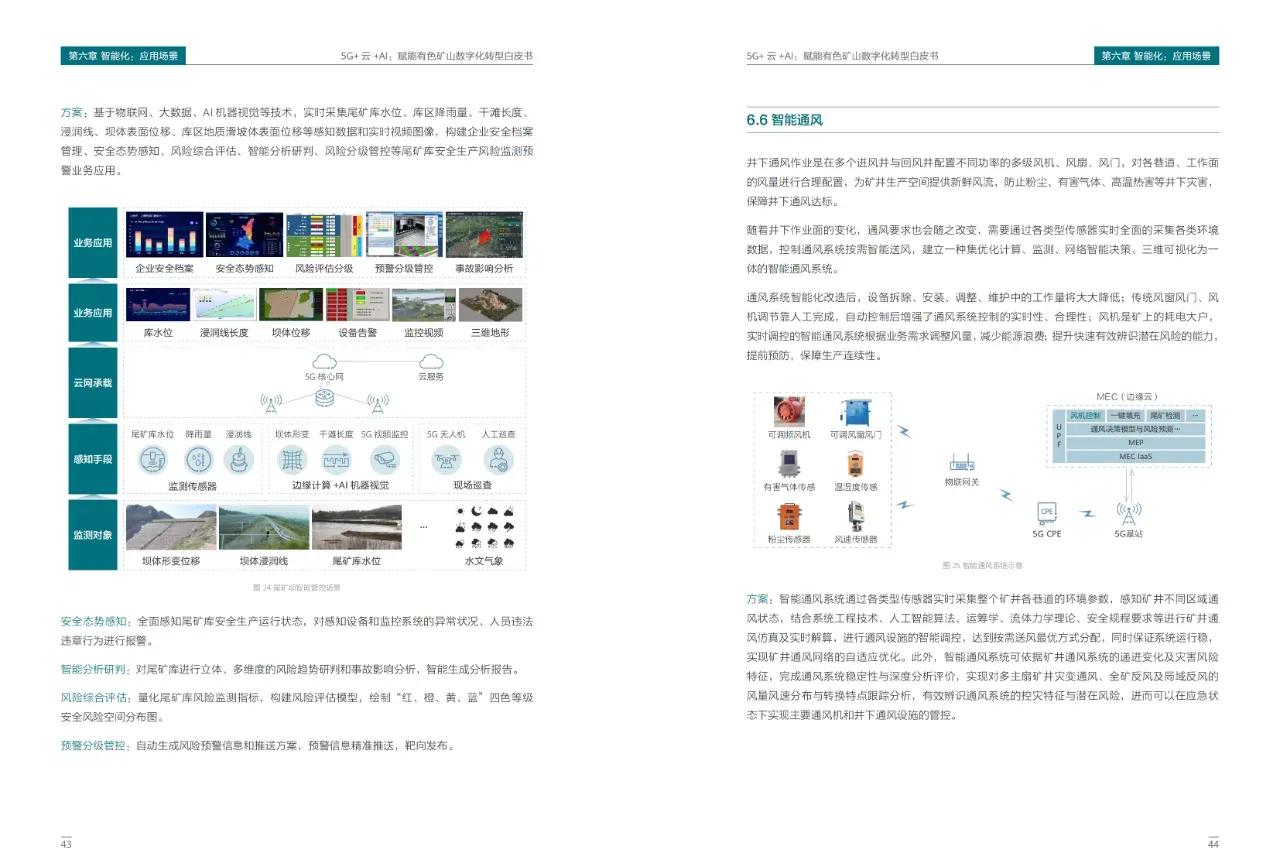1280x868 pixels.
Task: Select the 5G基站 base station antenna icon
Action: (x=1128, y=514)
